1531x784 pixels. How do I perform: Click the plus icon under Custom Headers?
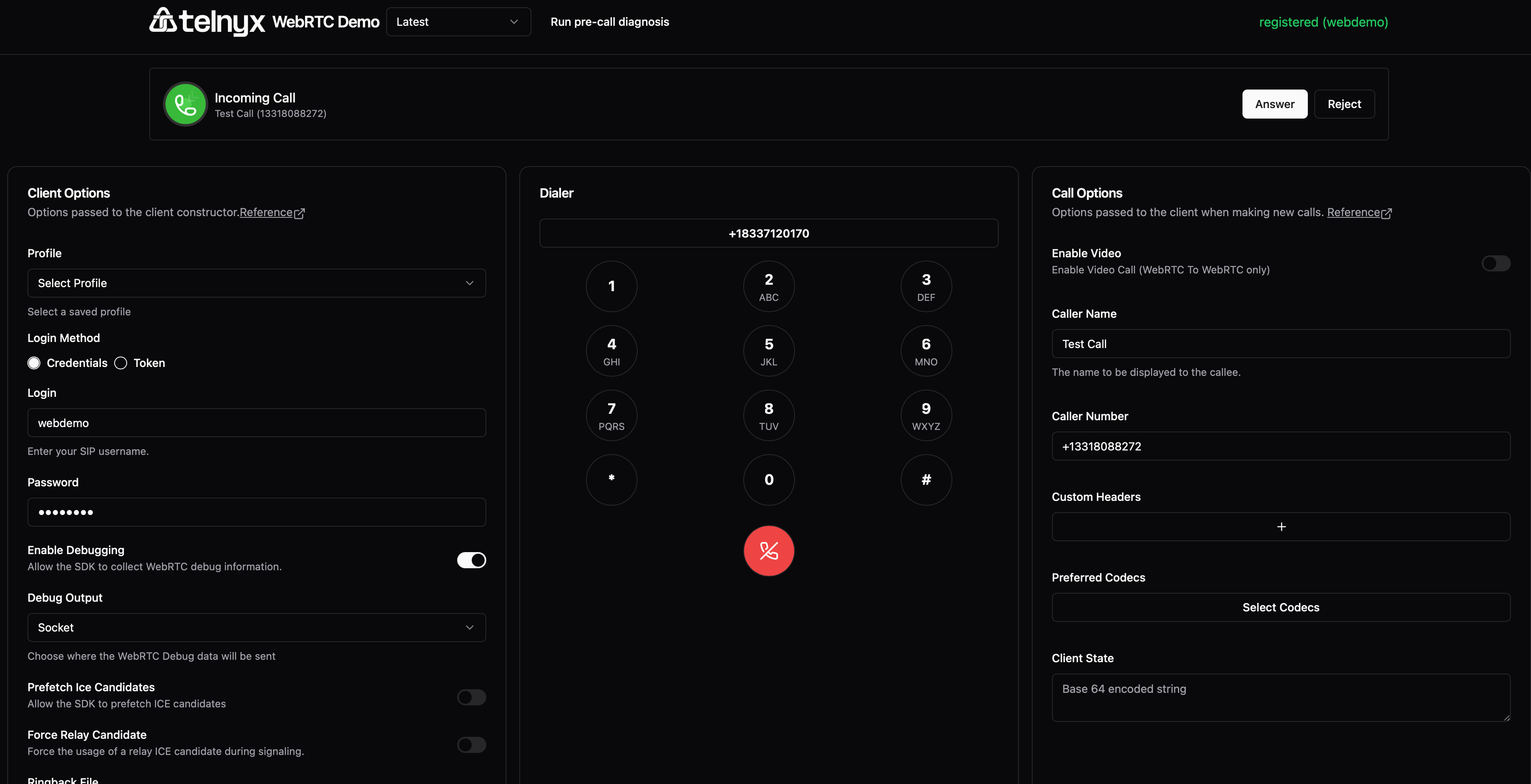point(1281,527)
